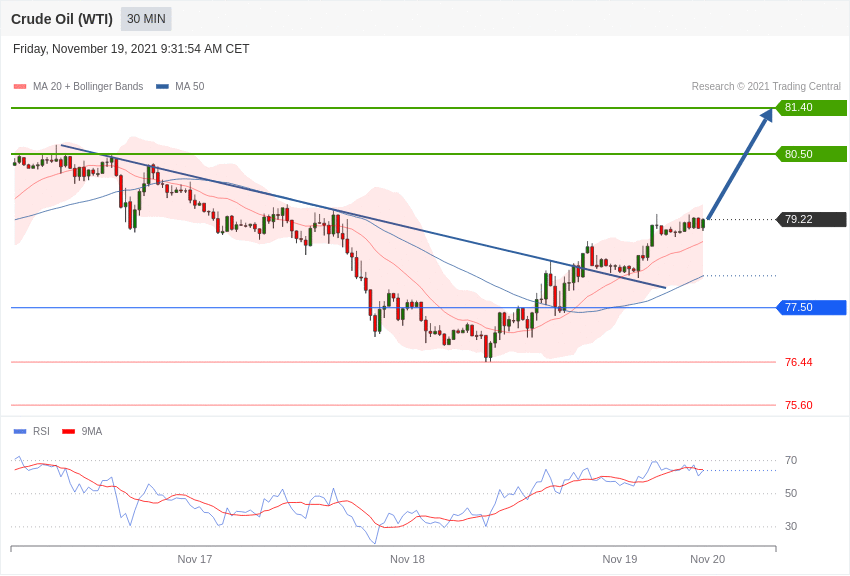The width and height of the screenshot is (850, 576).
Task: Click the blue RSI legend swatch
Action: click(20, 432)
